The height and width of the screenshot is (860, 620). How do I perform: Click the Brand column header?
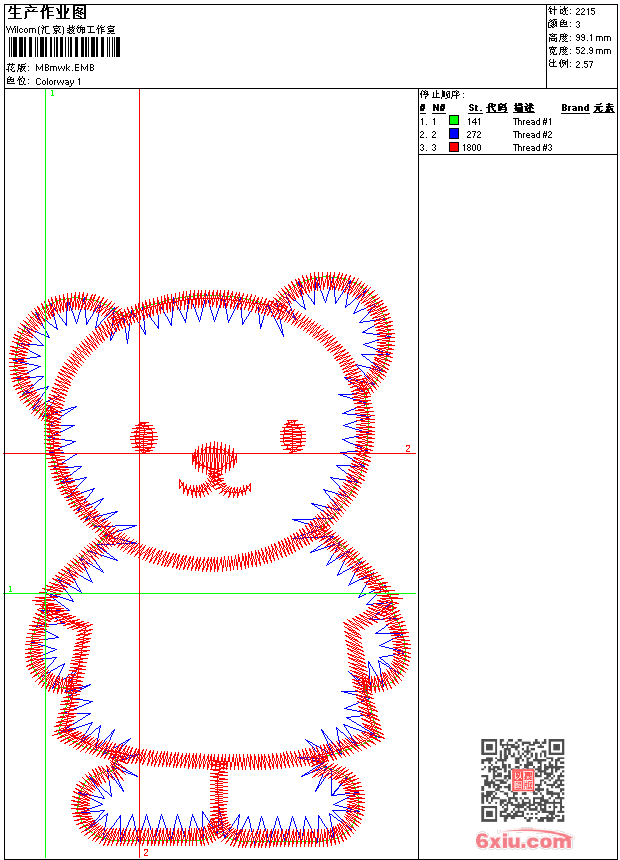pyautogui.click(x=575, y=108)
